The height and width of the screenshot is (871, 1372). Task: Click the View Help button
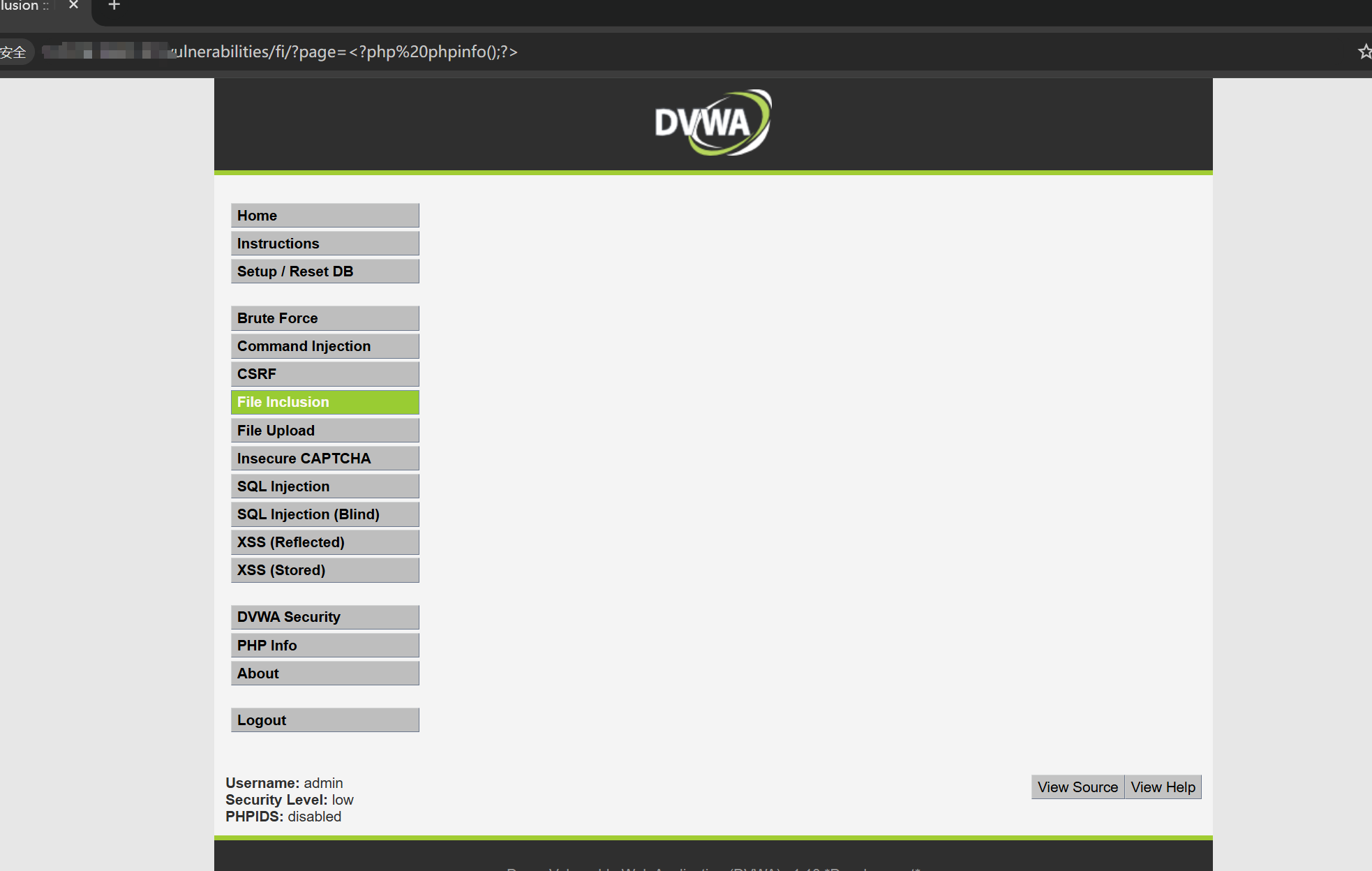[x=1163, y=787]
